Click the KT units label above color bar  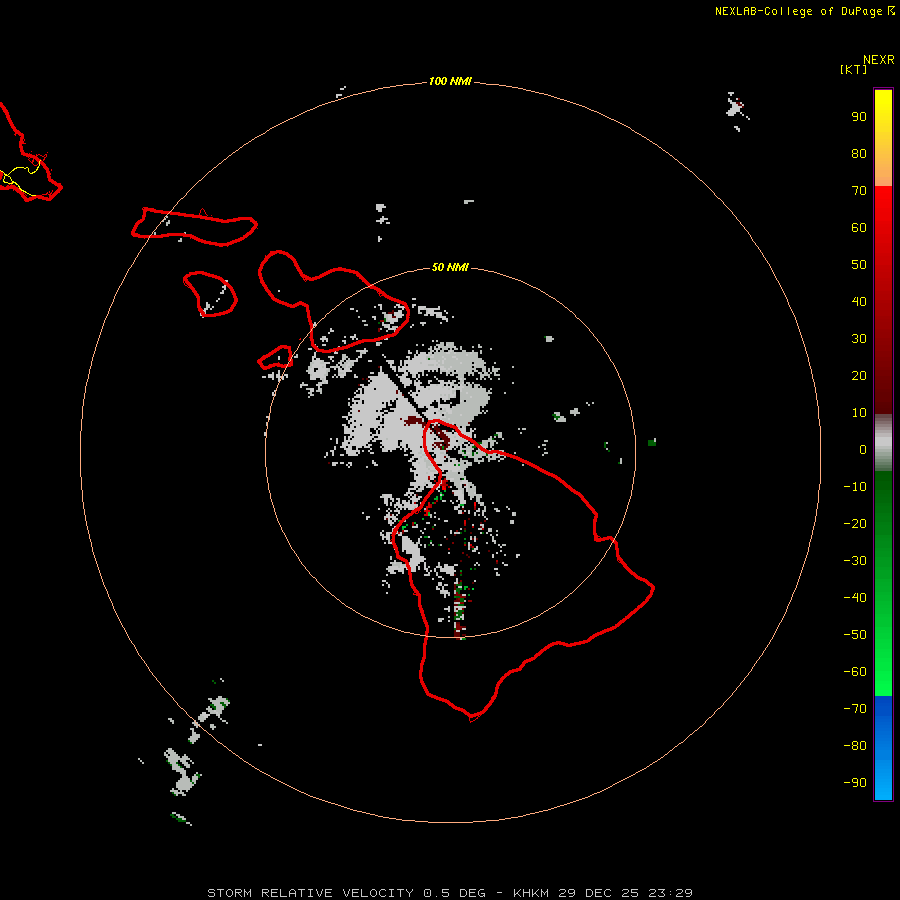[854, 69]
